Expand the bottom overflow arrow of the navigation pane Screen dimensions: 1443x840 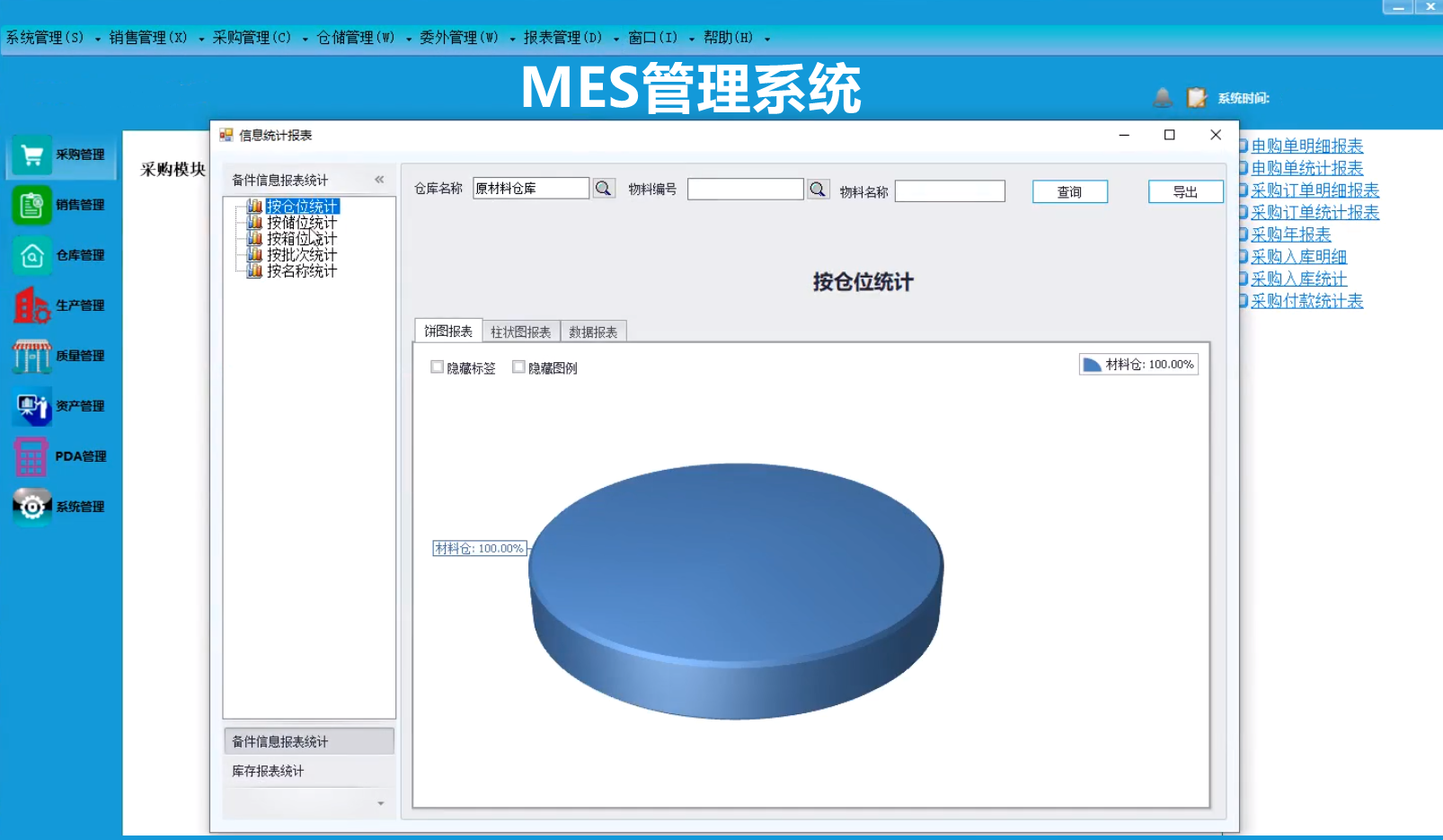(381, 803)
